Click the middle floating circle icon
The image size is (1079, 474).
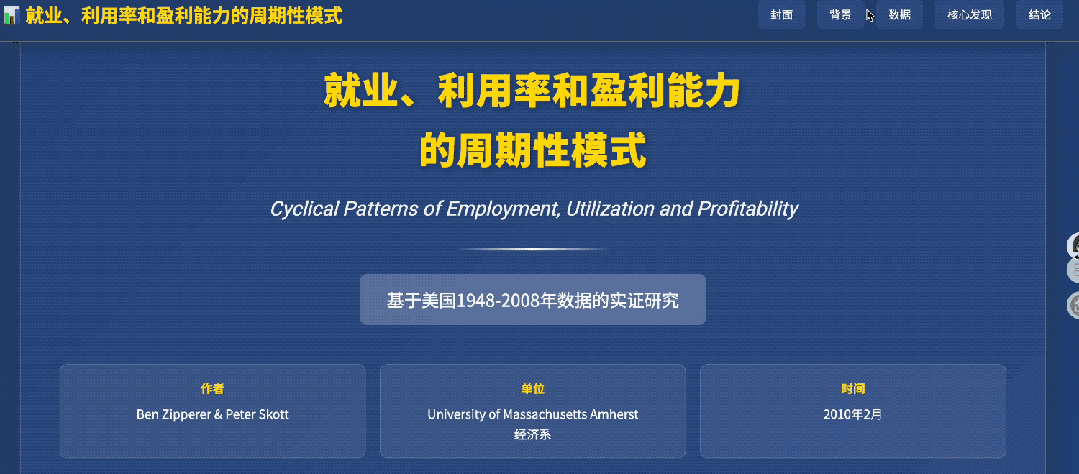click(x=1074, y=272)
